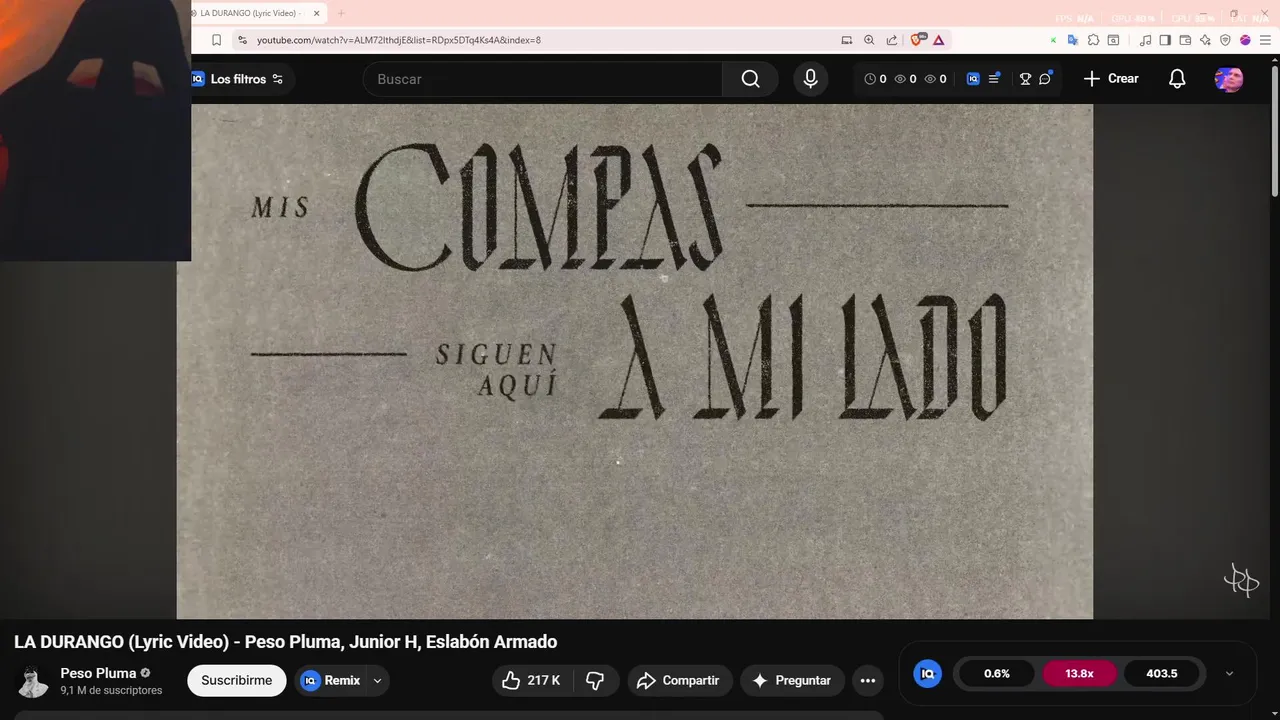Open Peso Pluma channel avatar

(x=33, y=681)
